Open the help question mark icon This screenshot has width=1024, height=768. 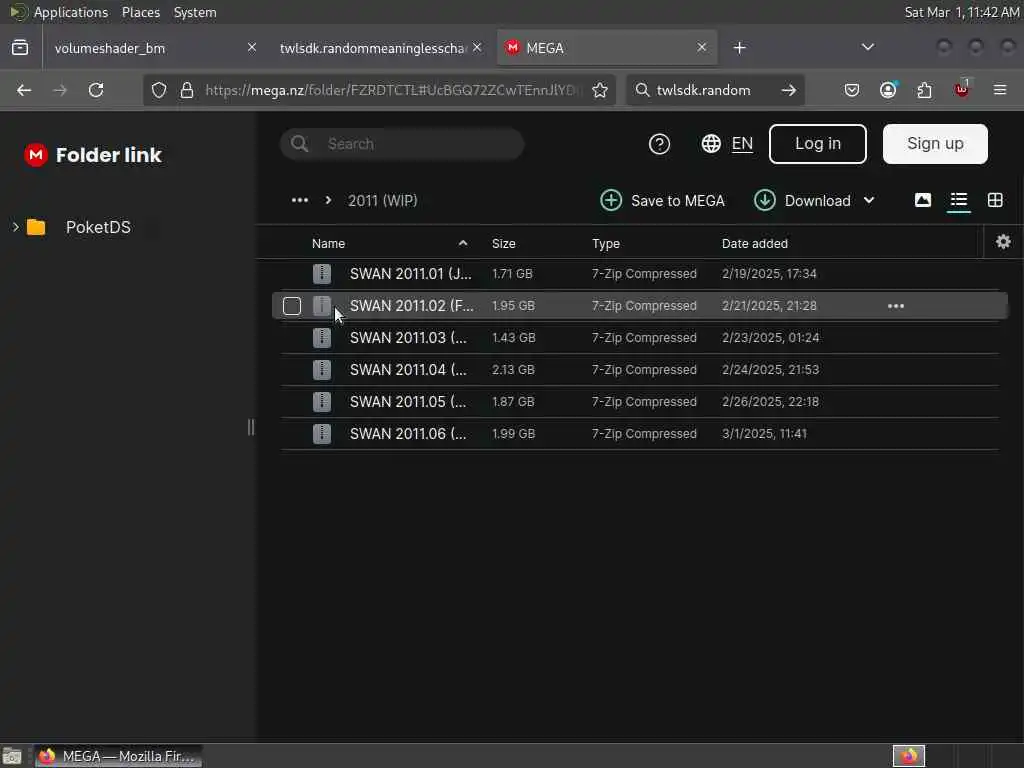point(659,144)
